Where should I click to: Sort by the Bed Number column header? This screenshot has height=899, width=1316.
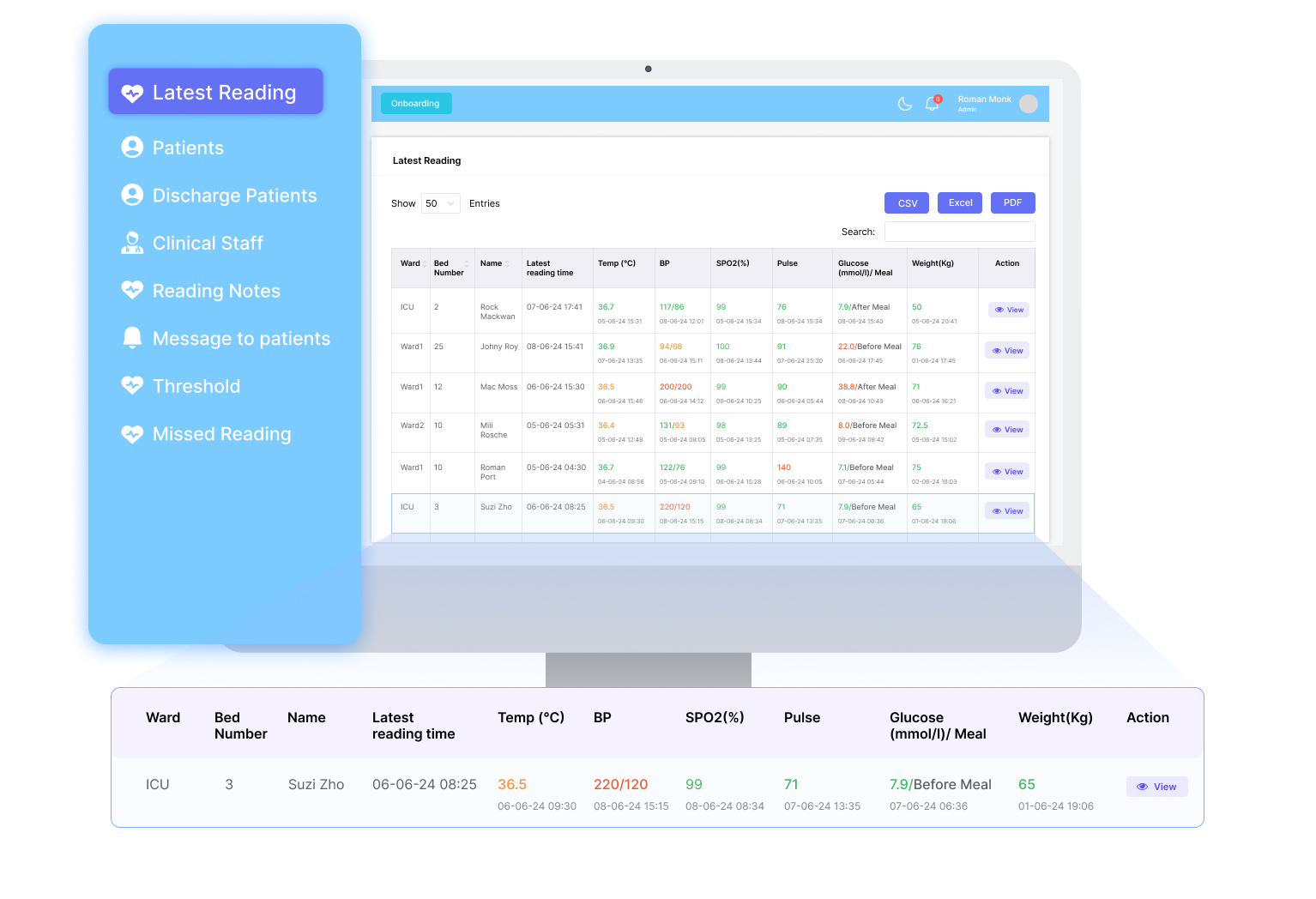coord(451,268)
